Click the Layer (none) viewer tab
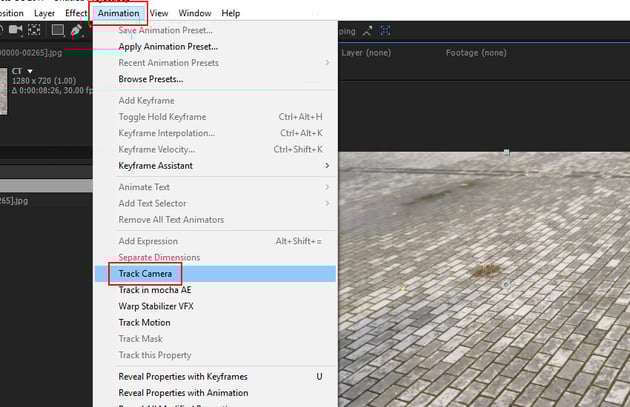 (366, 53)
